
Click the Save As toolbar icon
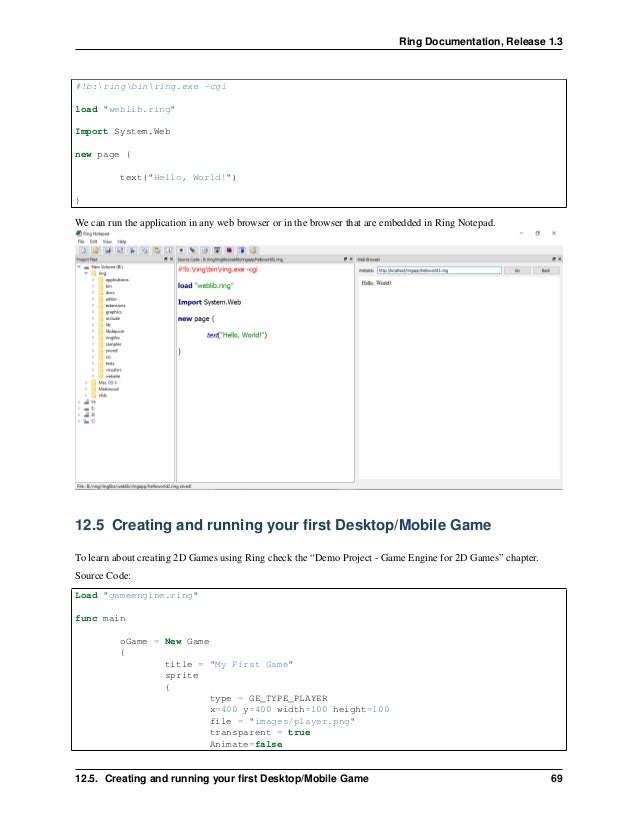120,251
